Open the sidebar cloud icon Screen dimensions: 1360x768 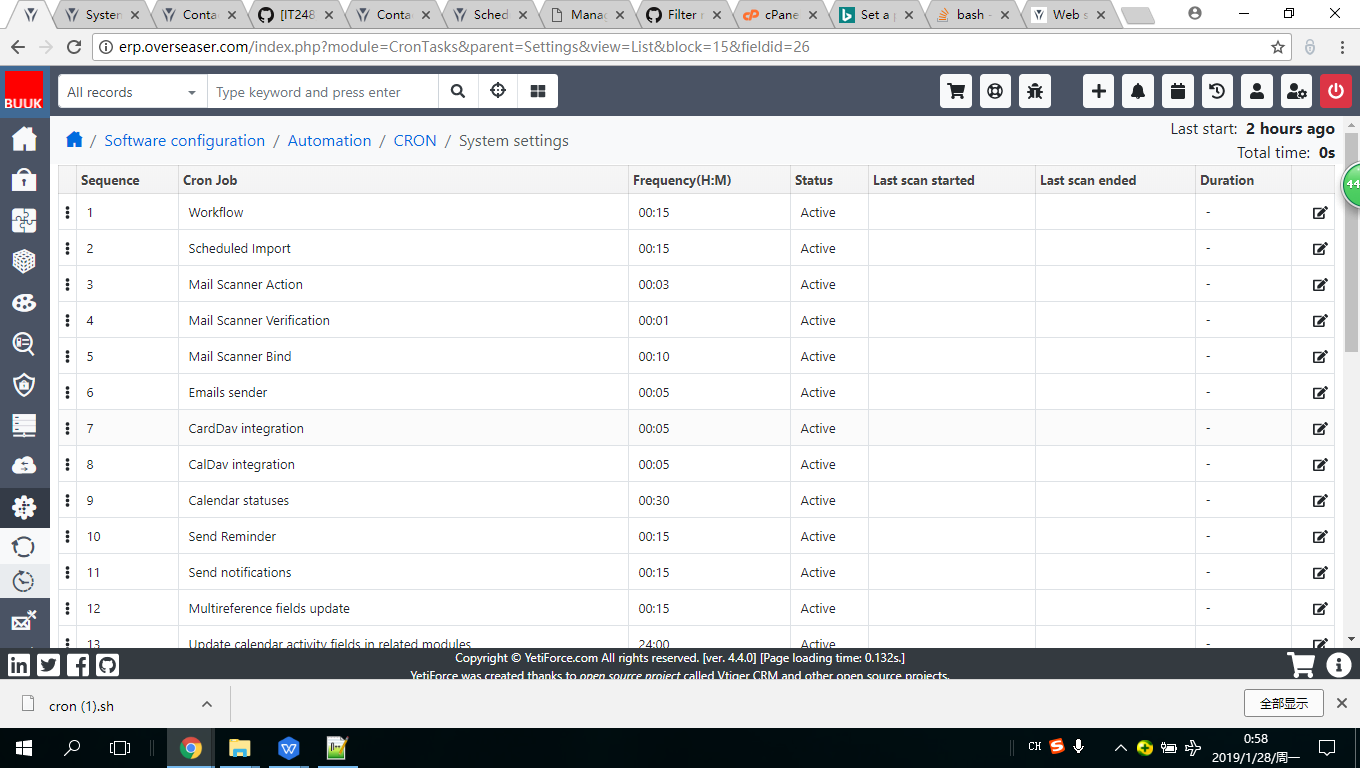pos(24,466)
